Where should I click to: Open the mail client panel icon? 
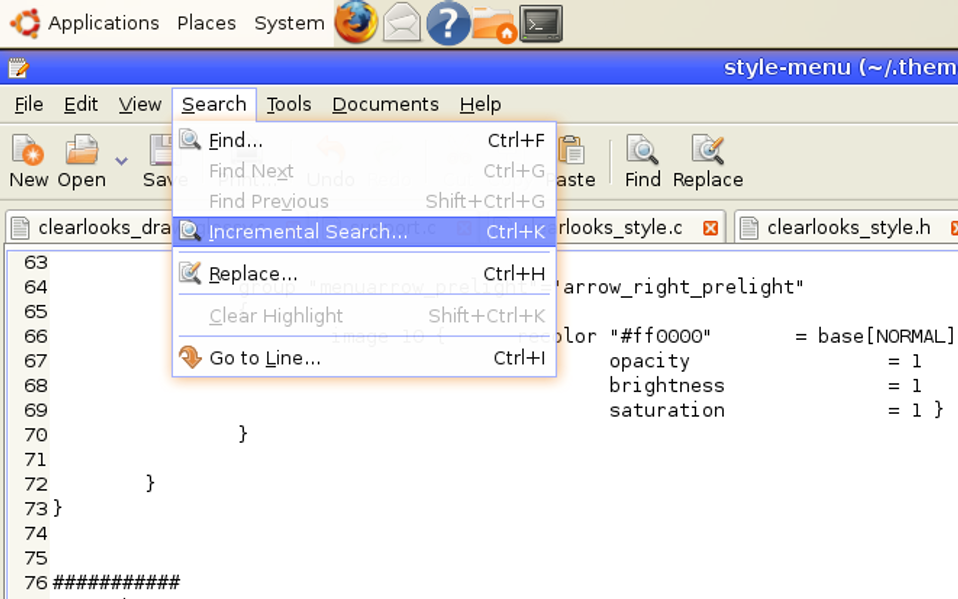click(x=402, y=23)
